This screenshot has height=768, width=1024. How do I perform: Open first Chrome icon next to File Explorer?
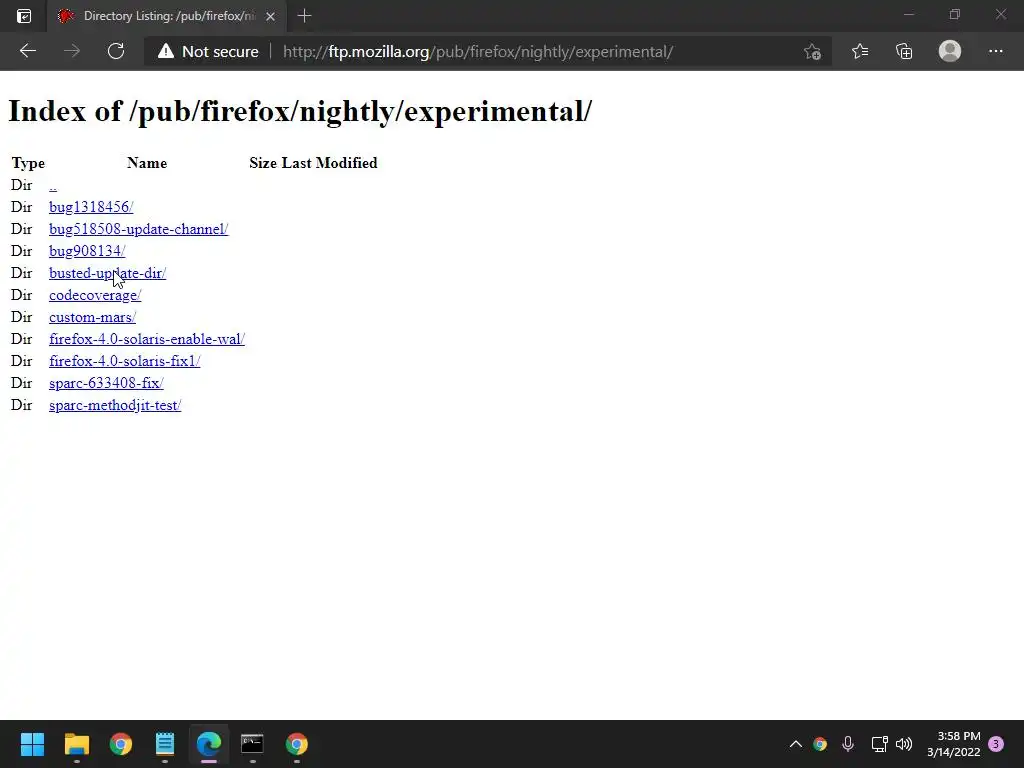click(x=121, y=744)
